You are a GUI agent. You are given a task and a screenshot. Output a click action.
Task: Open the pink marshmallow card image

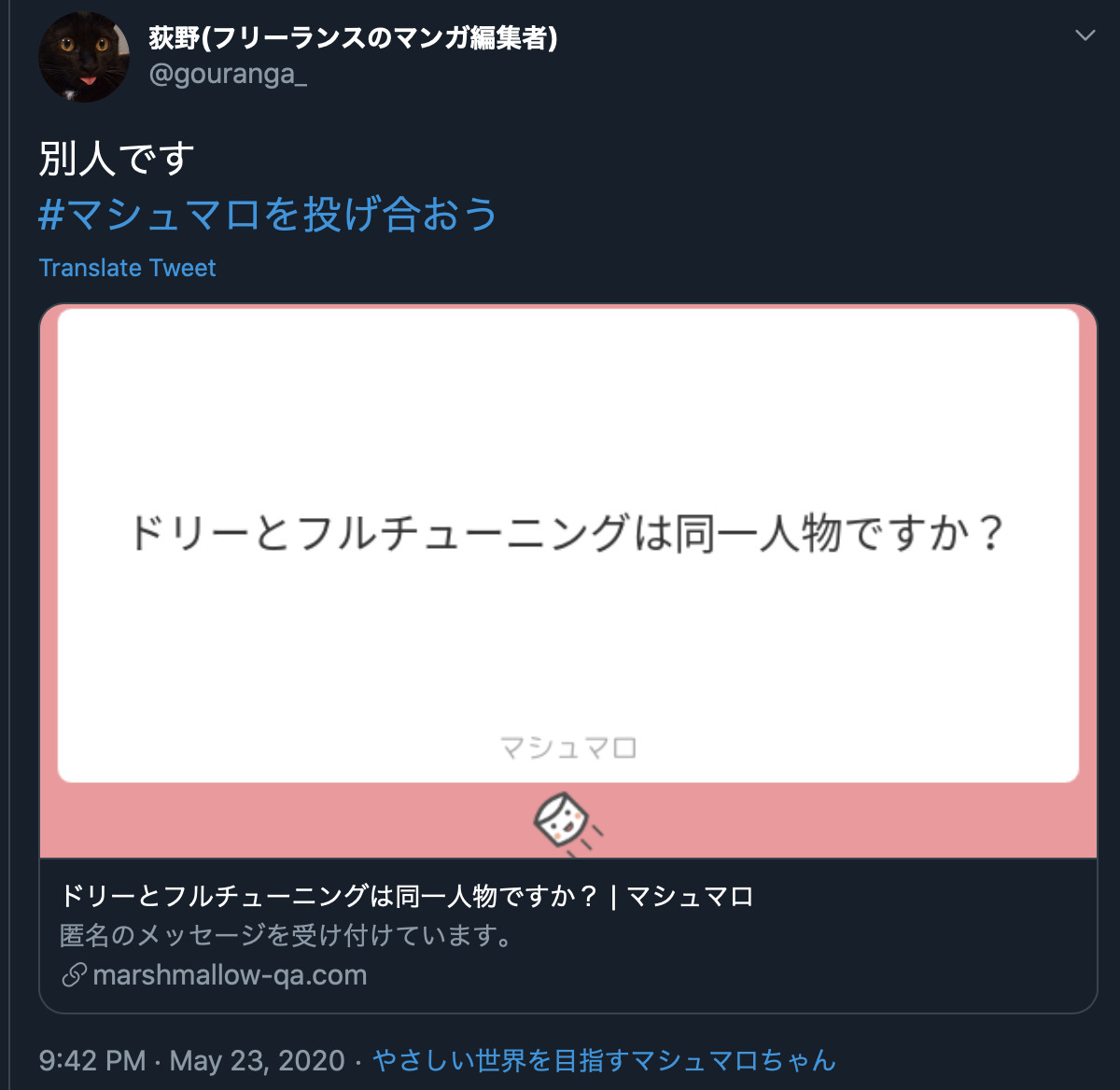point(568,580)
